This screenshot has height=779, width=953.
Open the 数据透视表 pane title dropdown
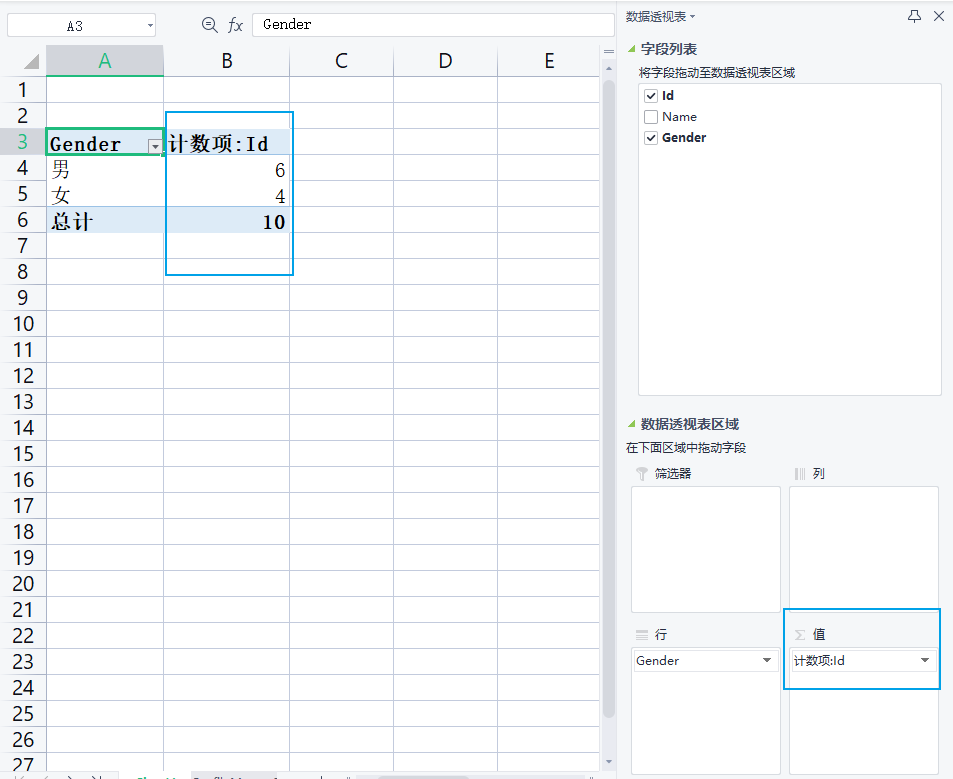pyautogui.click(x=692, y=17)
